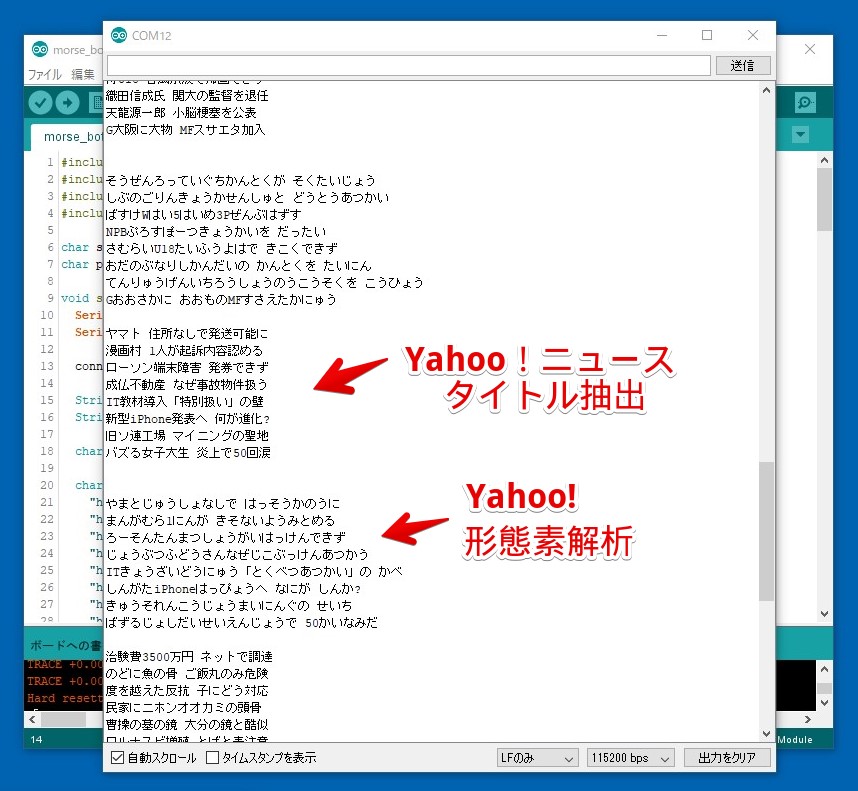Enable the タイムスタンプを表示 checkbox
This screenshot has width=858, height=791.
[x=212, y=758]
